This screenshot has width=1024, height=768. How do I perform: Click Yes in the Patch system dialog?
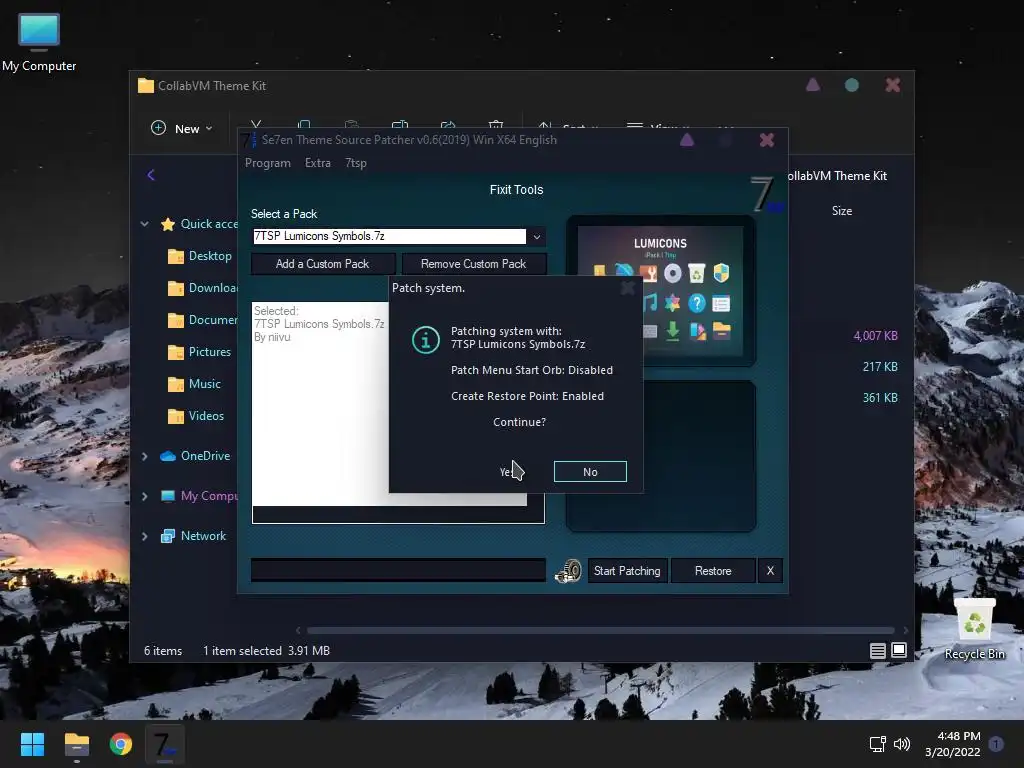(x=508, y=472)
